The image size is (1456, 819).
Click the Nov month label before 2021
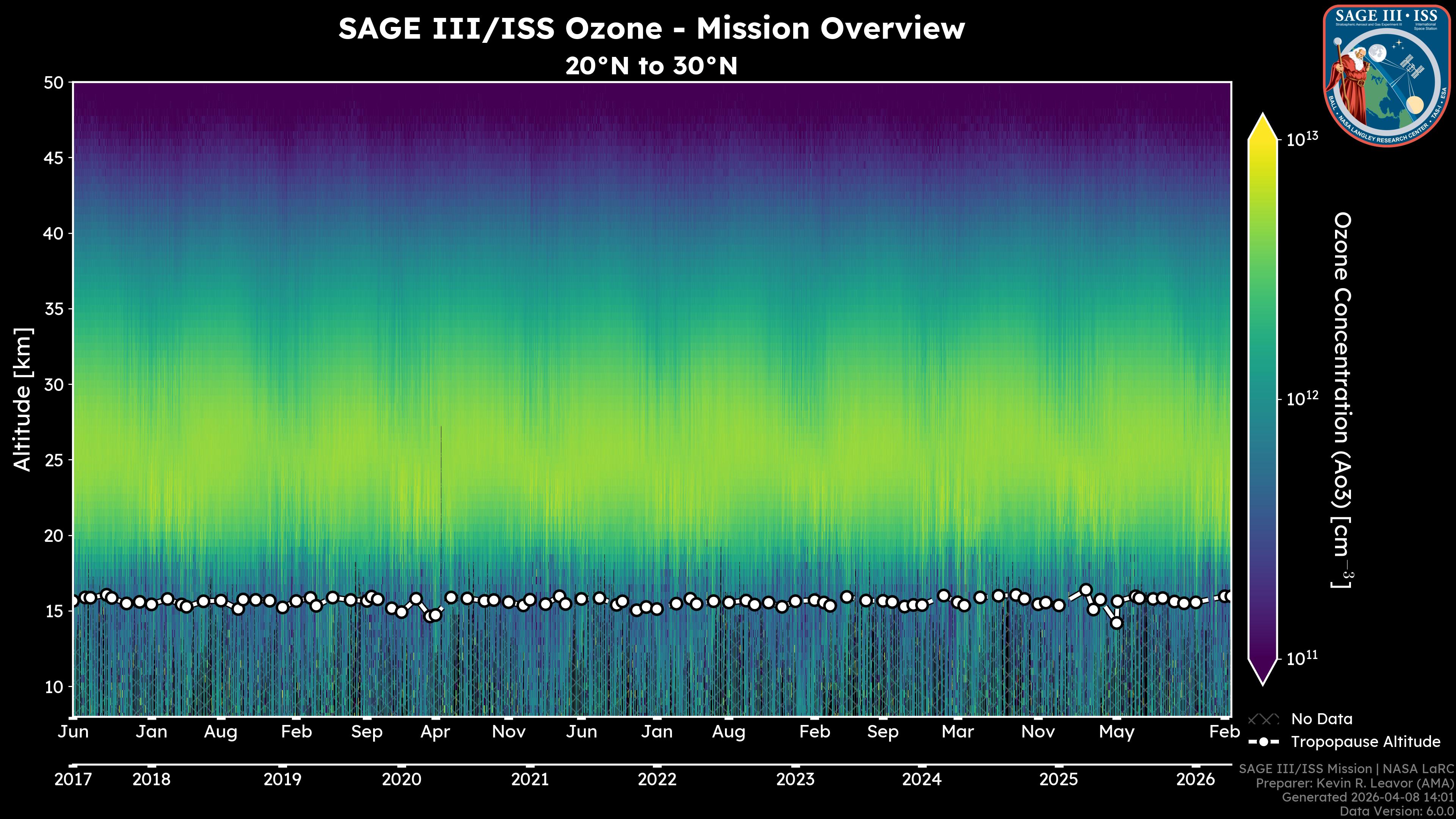(509, 732)
